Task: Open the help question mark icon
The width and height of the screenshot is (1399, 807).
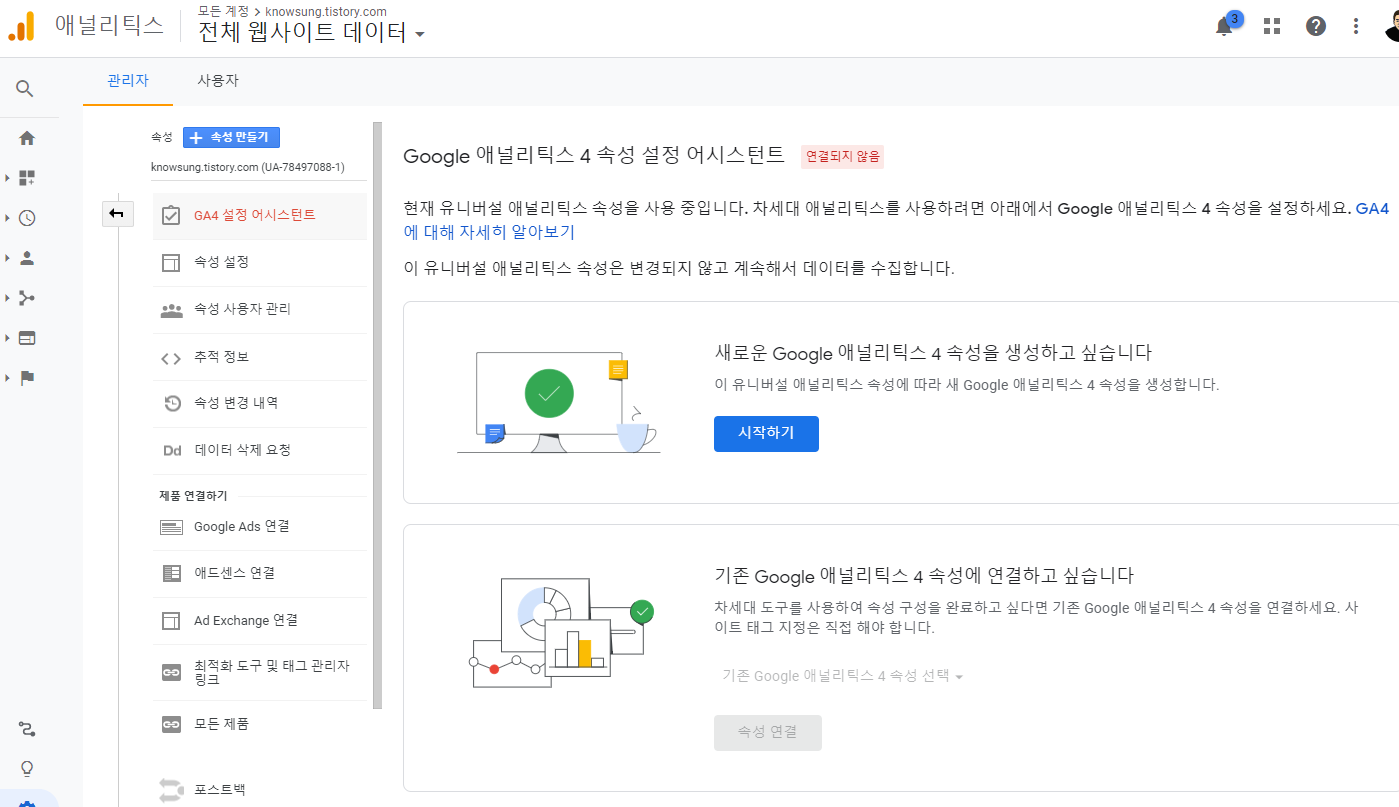Action: (x=1316, y=27)
